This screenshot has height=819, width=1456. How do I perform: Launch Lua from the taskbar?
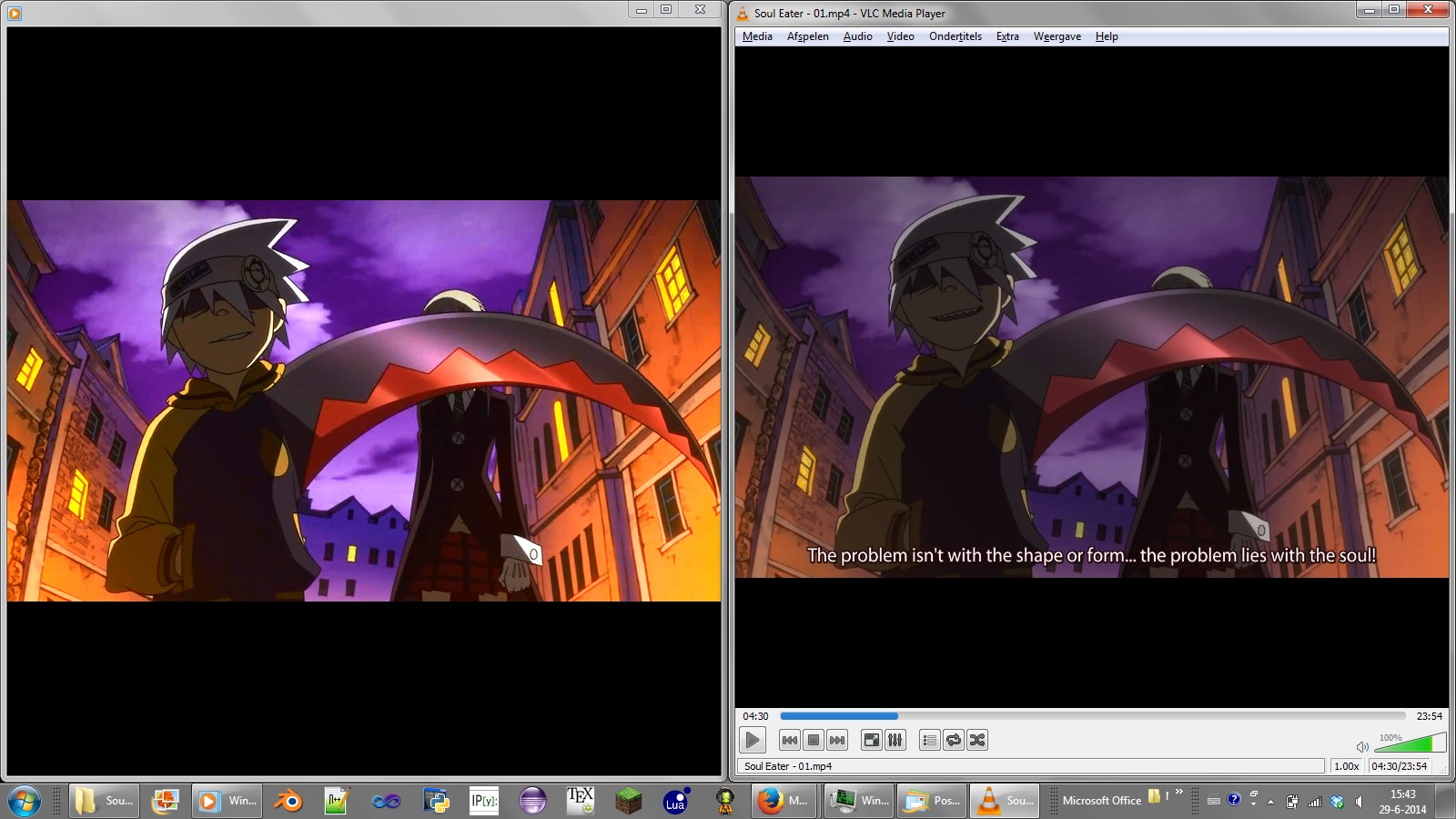[676, 801]
